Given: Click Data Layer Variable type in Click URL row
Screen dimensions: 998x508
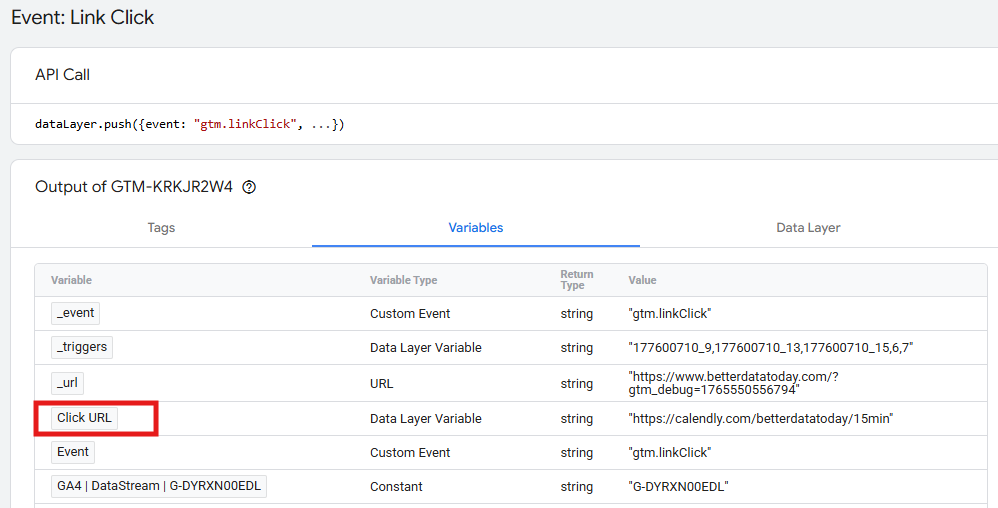Looking at the screenshot, I should 426,419.
